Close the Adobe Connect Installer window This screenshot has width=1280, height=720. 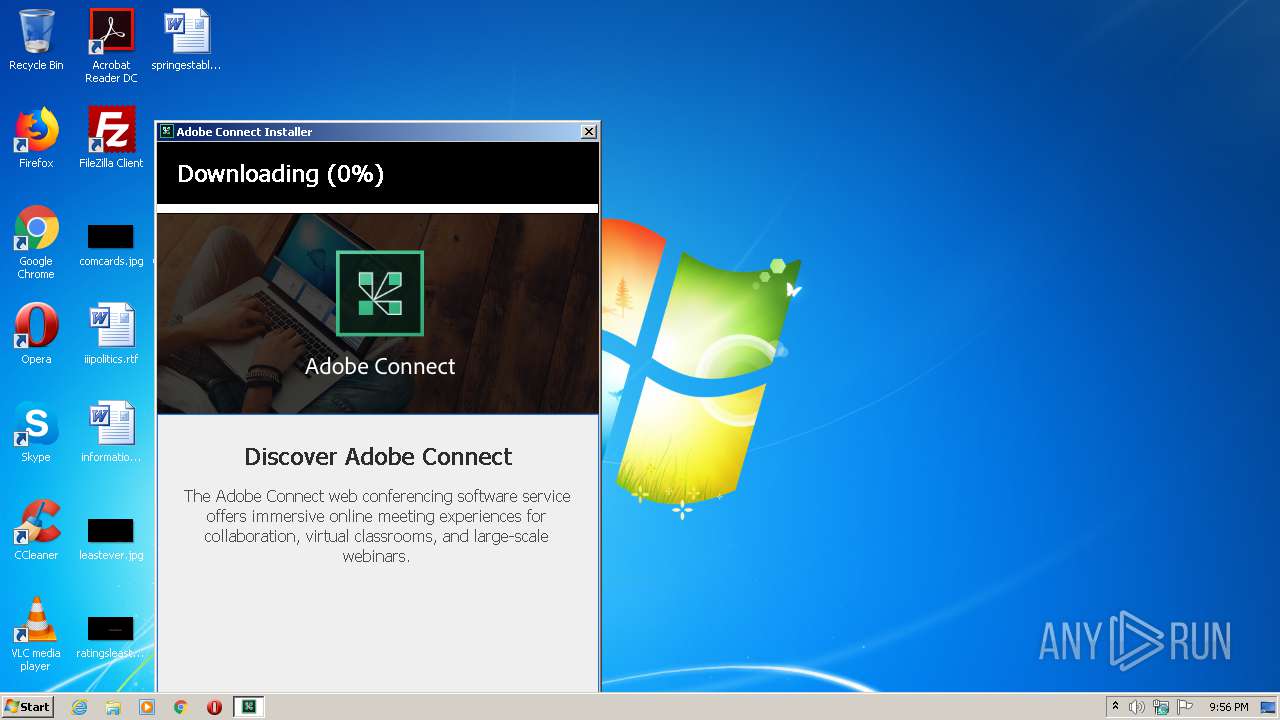(x=589, y=131)
